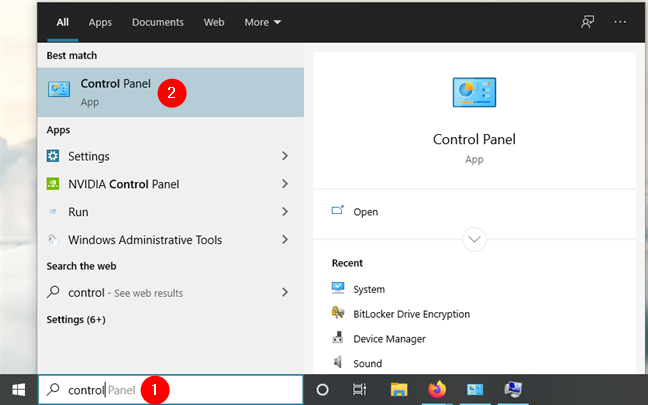
Task: Open Firefox from the taskbar
Action: point(436,390)
